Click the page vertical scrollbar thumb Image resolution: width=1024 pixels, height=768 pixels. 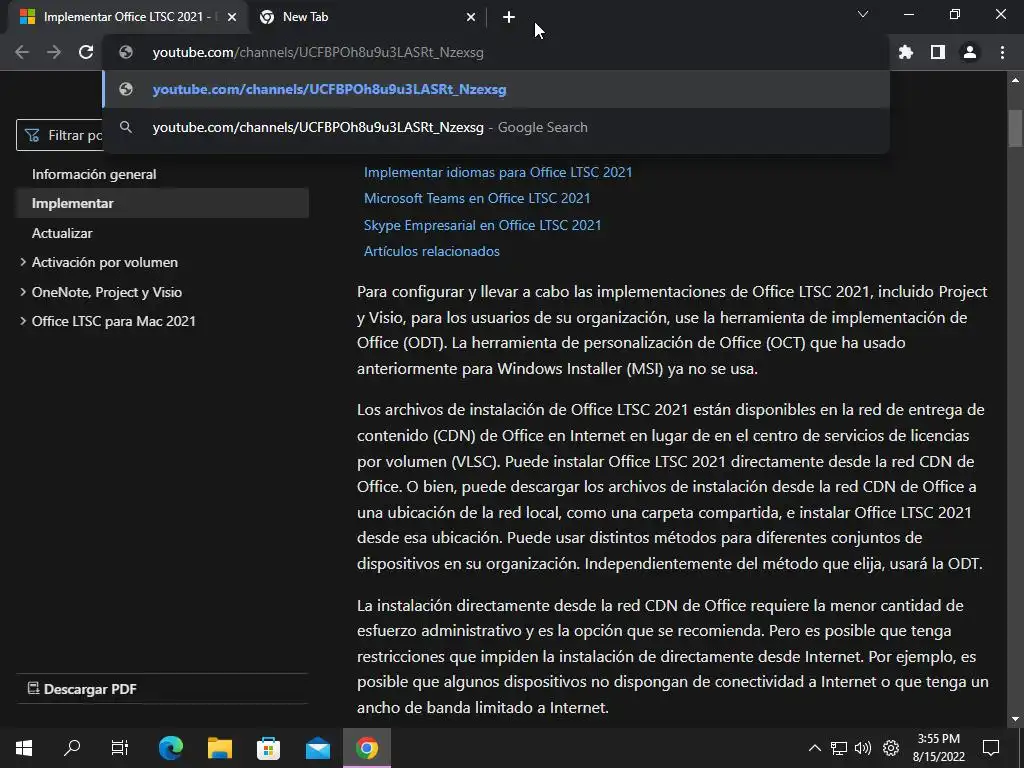1015,129
